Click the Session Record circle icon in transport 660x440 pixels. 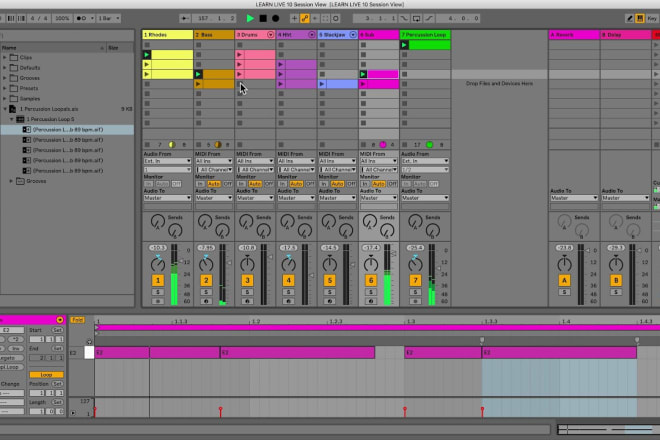tap(335, 19)
